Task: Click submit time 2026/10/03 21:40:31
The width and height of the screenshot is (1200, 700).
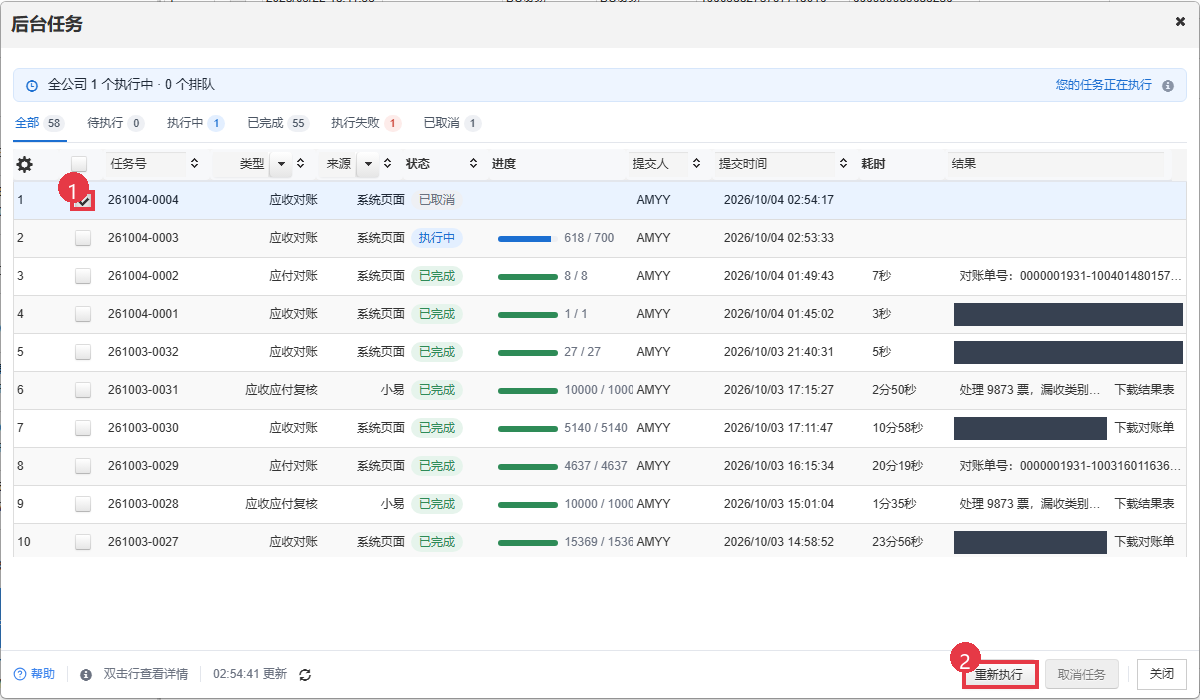Action: (x=779, y=352)
